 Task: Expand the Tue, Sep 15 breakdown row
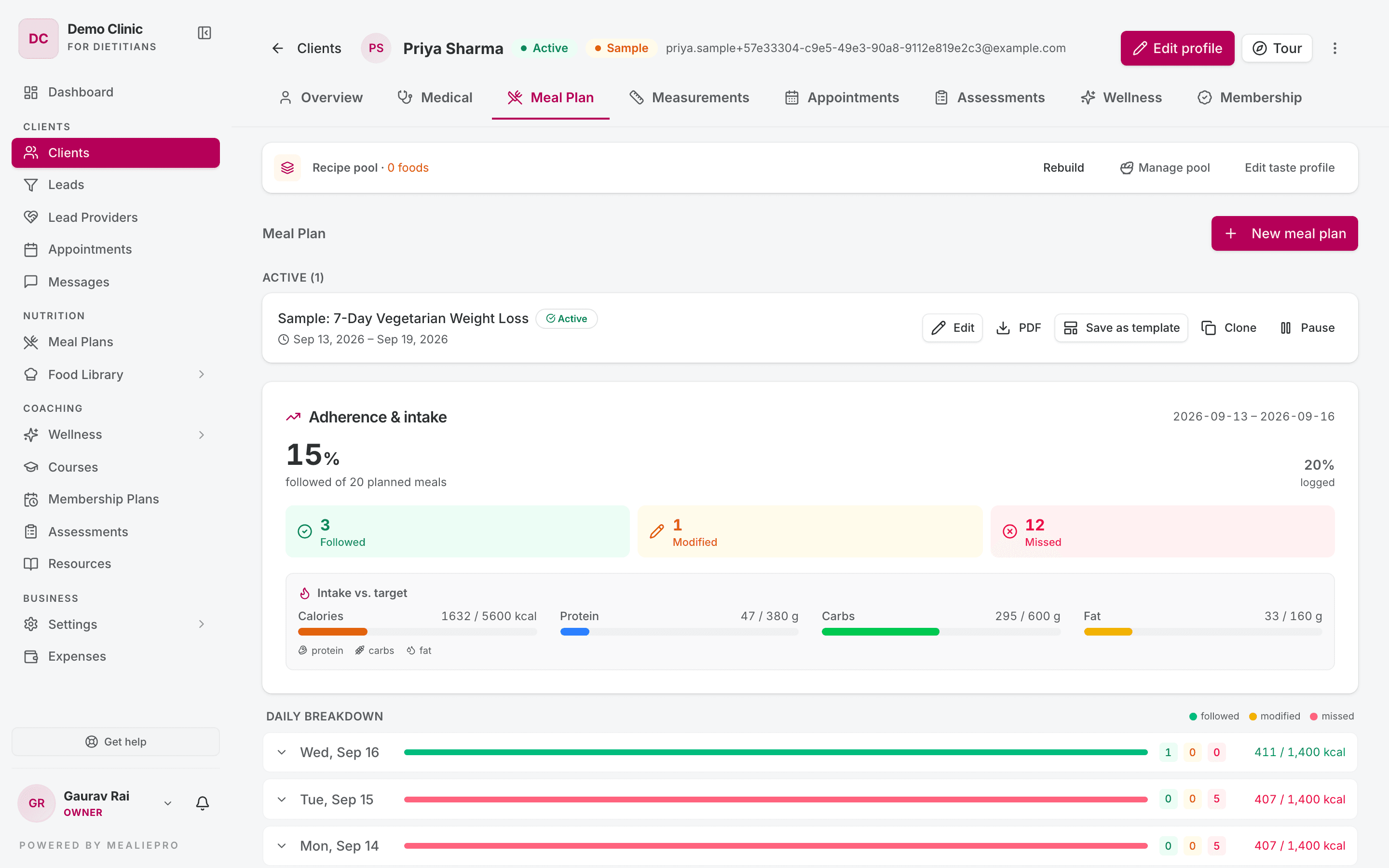tap(282, 799)
